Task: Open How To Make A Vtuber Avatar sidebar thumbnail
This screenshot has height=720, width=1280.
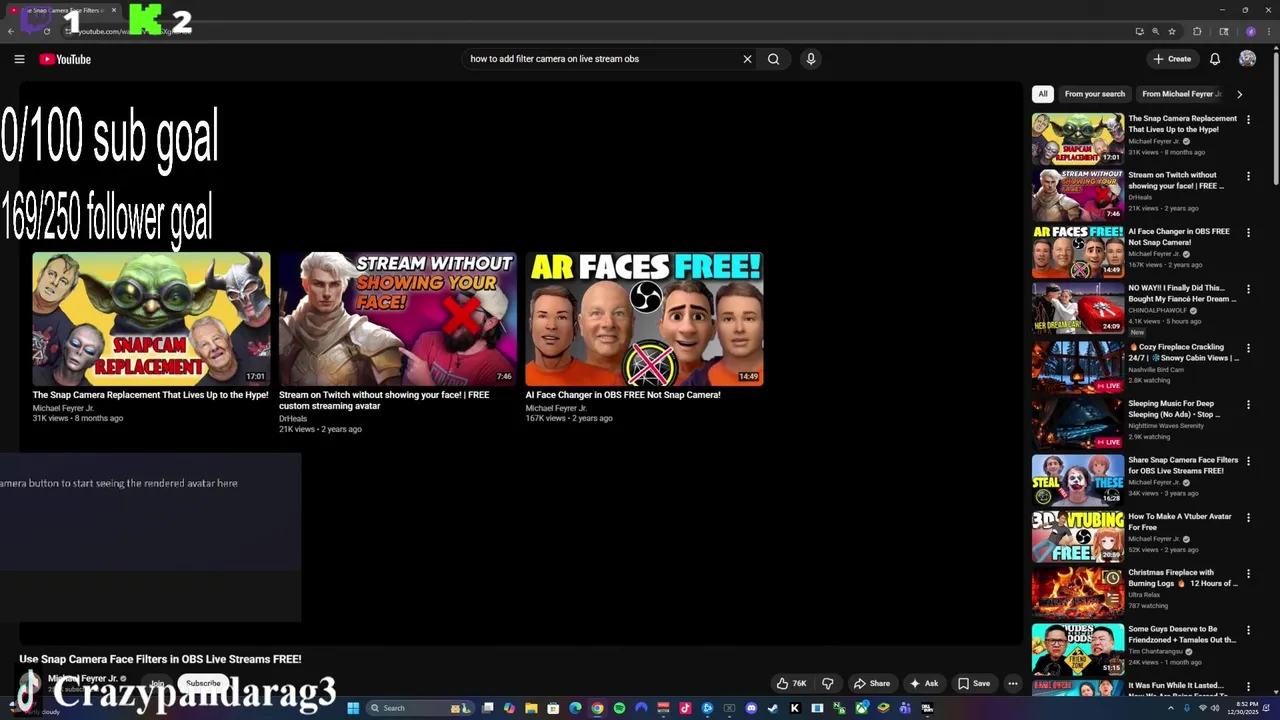Action: (x=1078, y=537)
